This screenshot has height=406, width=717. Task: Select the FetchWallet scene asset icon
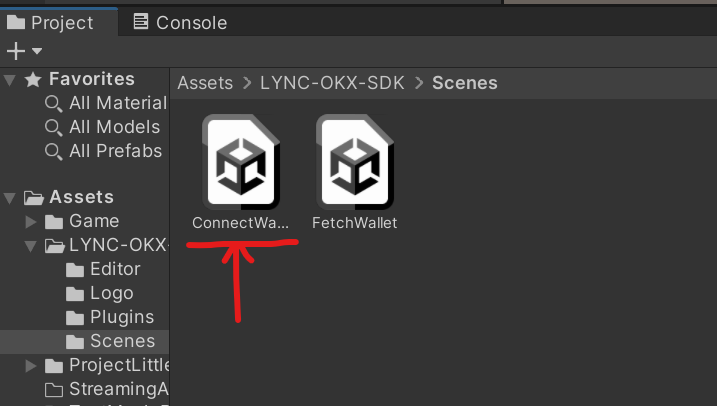pos(355,162)
